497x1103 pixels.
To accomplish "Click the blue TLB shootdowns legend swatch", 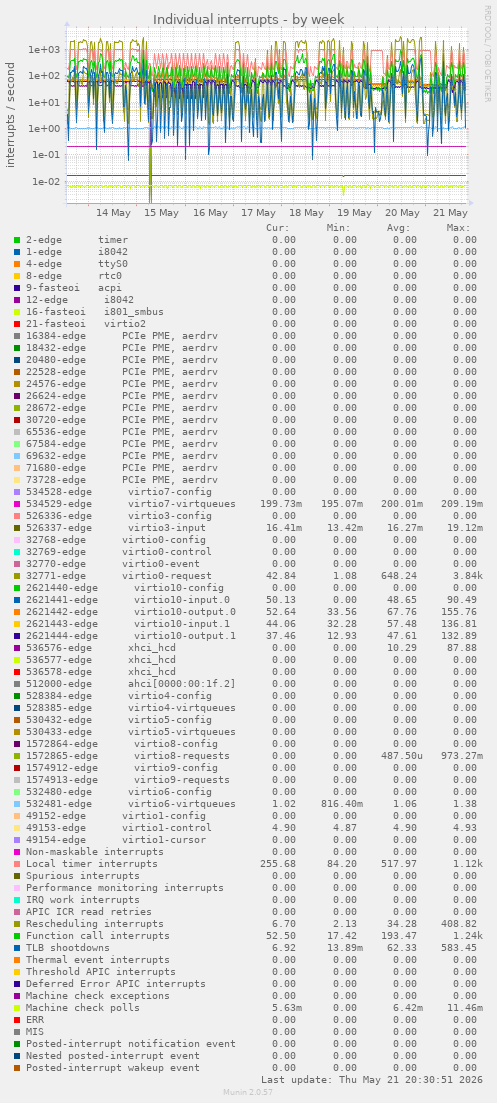I will click(17, 948).
